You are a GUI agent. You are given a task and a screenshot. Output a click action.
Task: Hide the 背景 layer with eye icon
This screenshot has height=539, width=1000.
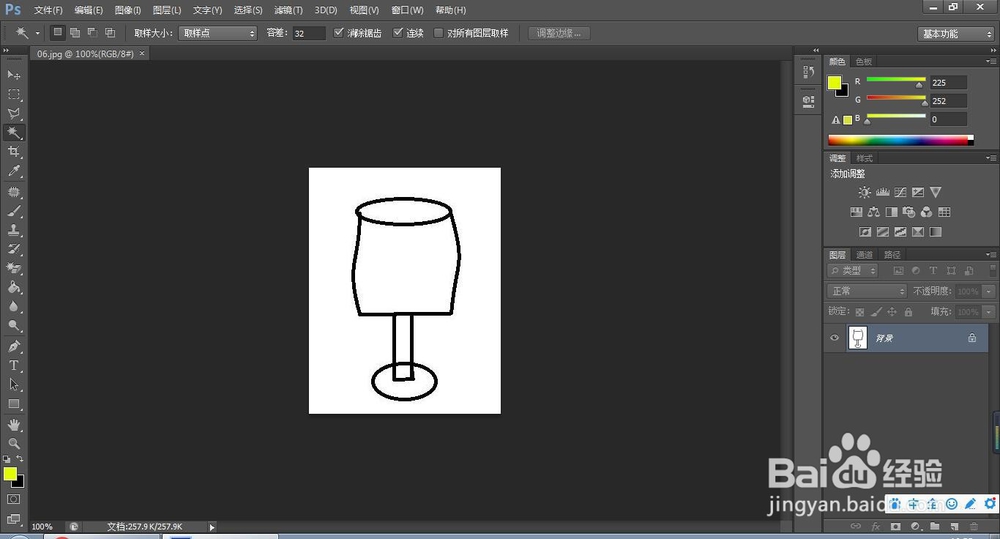tap(834, 338)
